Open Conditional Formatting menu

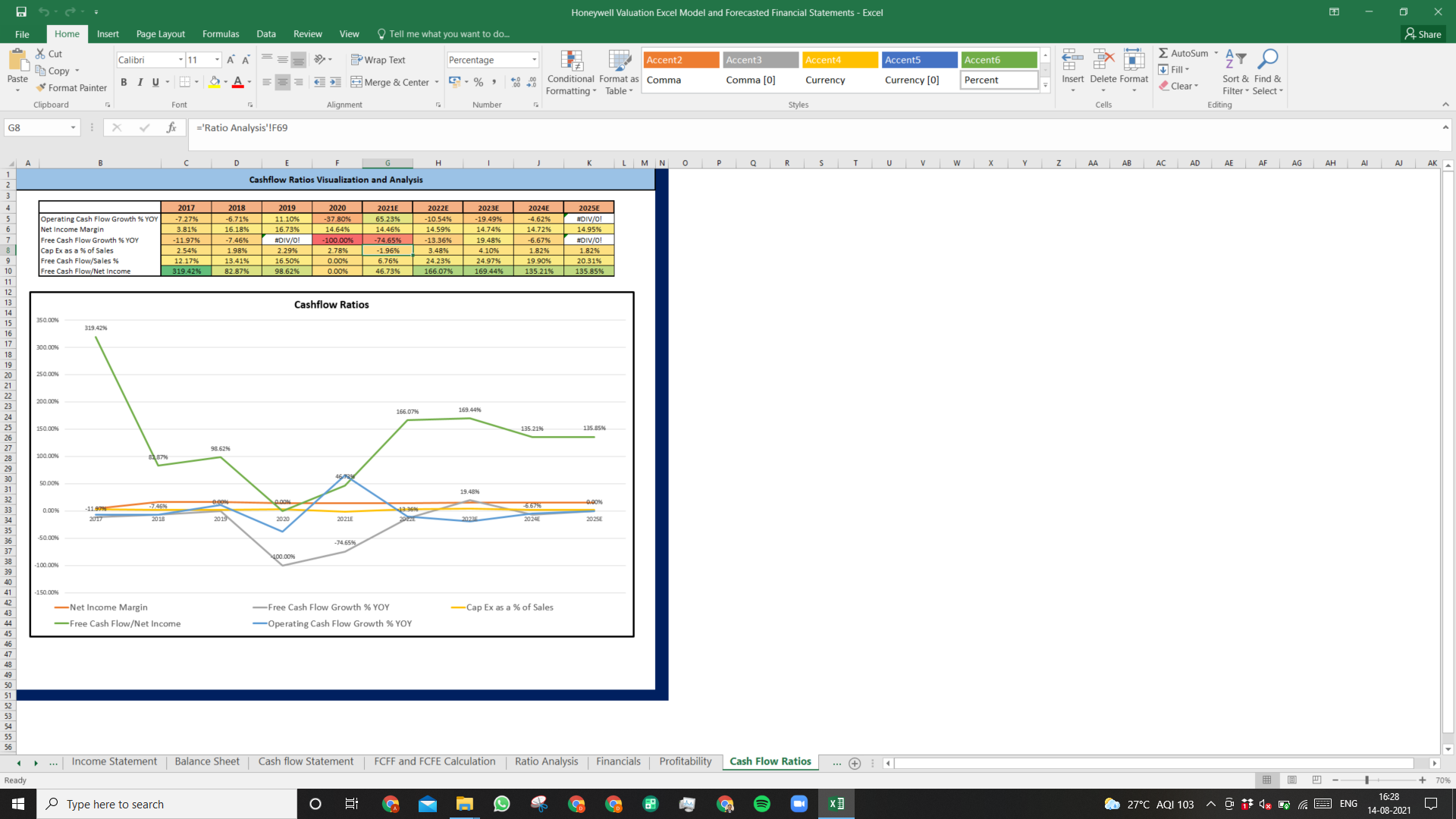(x=571, y=73)
